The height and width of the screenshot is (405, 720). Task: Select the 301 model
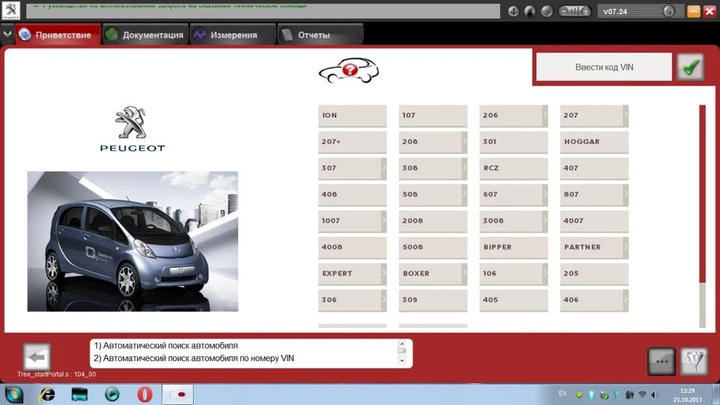tap(513, 142)
